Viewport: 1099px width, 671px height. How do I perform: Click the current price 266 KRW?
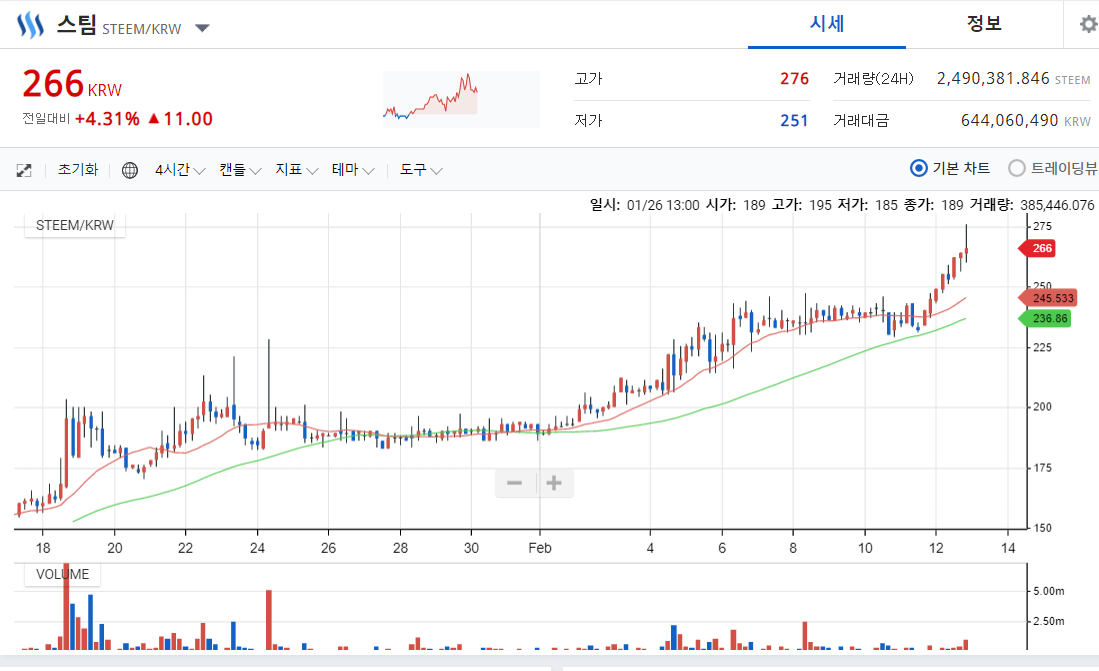[72, 85]
